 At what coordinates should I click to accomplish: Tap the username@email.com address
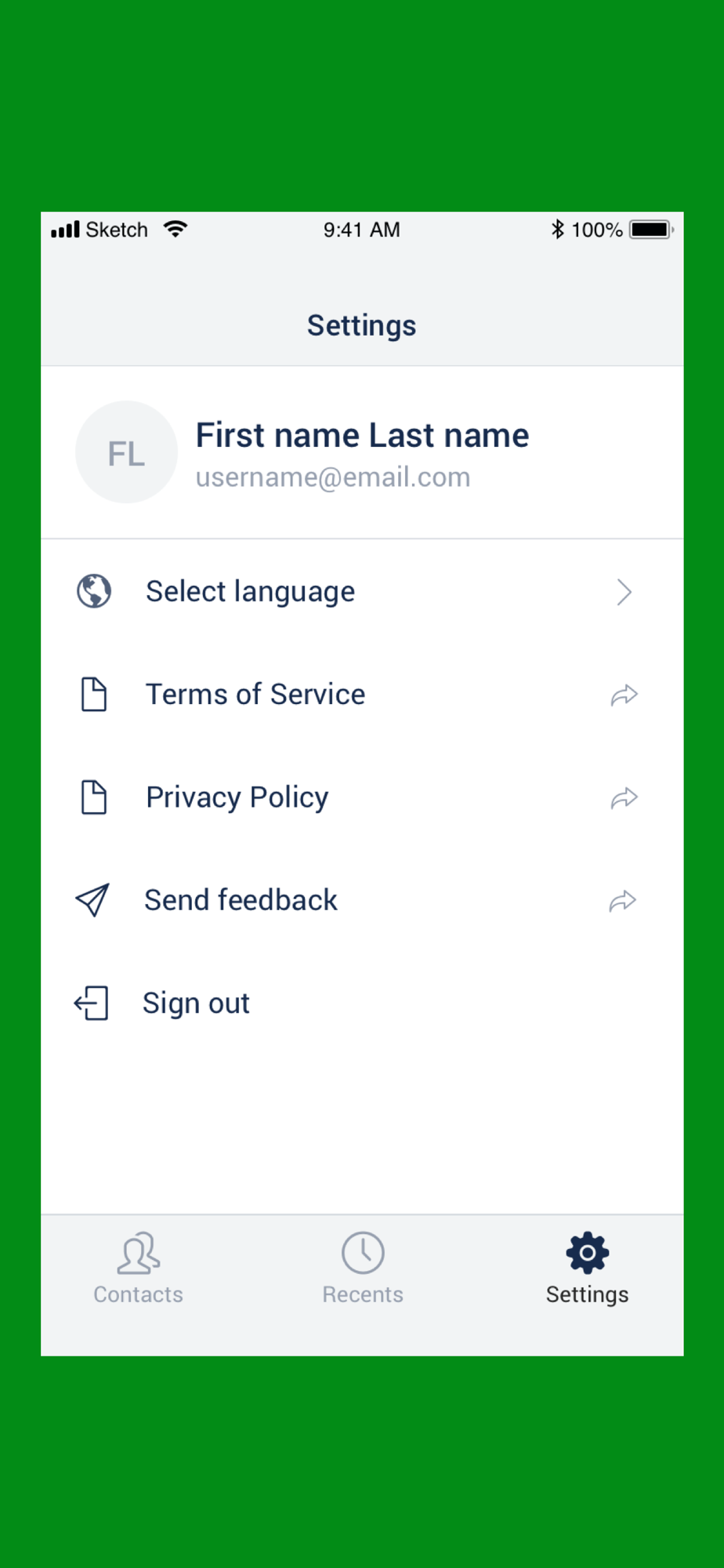click(333, 477)
